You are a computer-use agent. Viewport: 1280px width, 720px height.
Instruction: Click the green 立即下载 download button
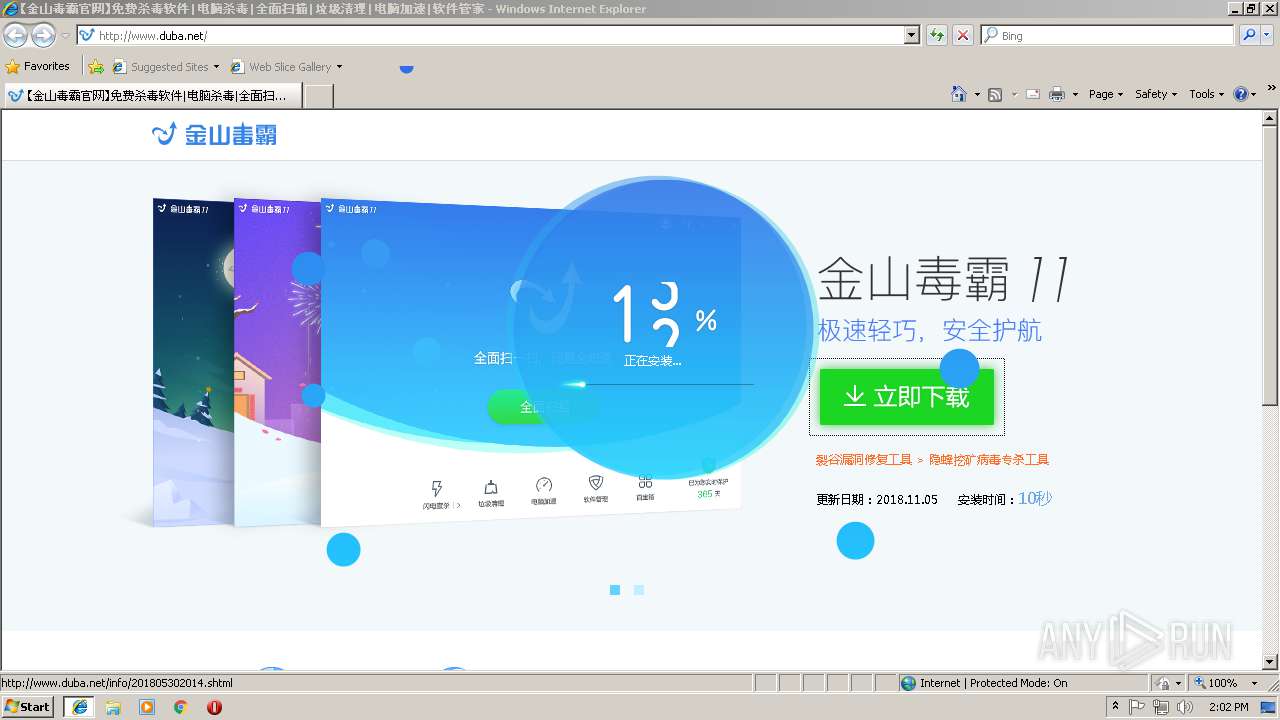tap(907, 397)
